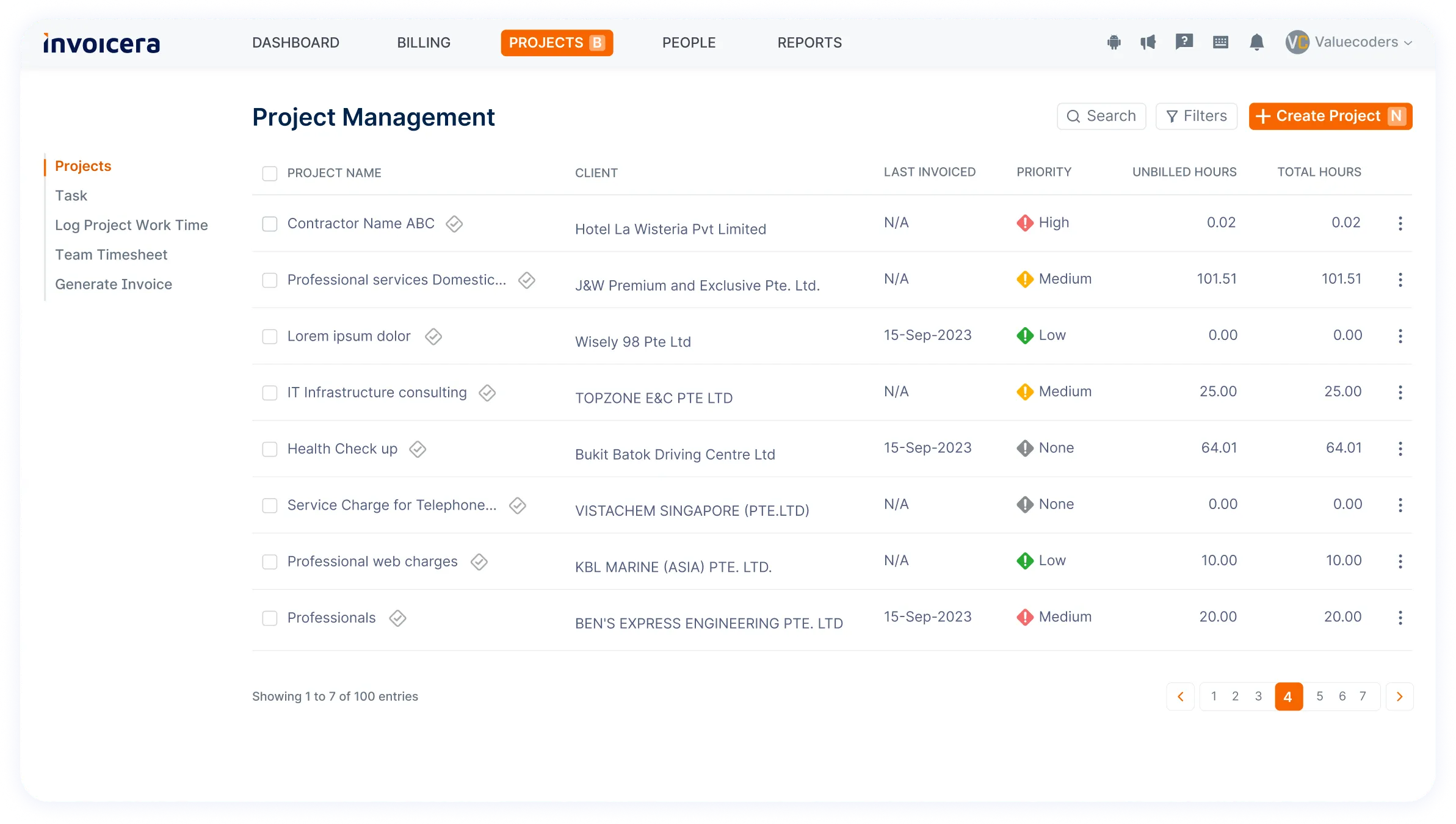The height and width of the screenshot is (824, 1456).
Task: Click the Invoicera logo
Action: (101, 43)
